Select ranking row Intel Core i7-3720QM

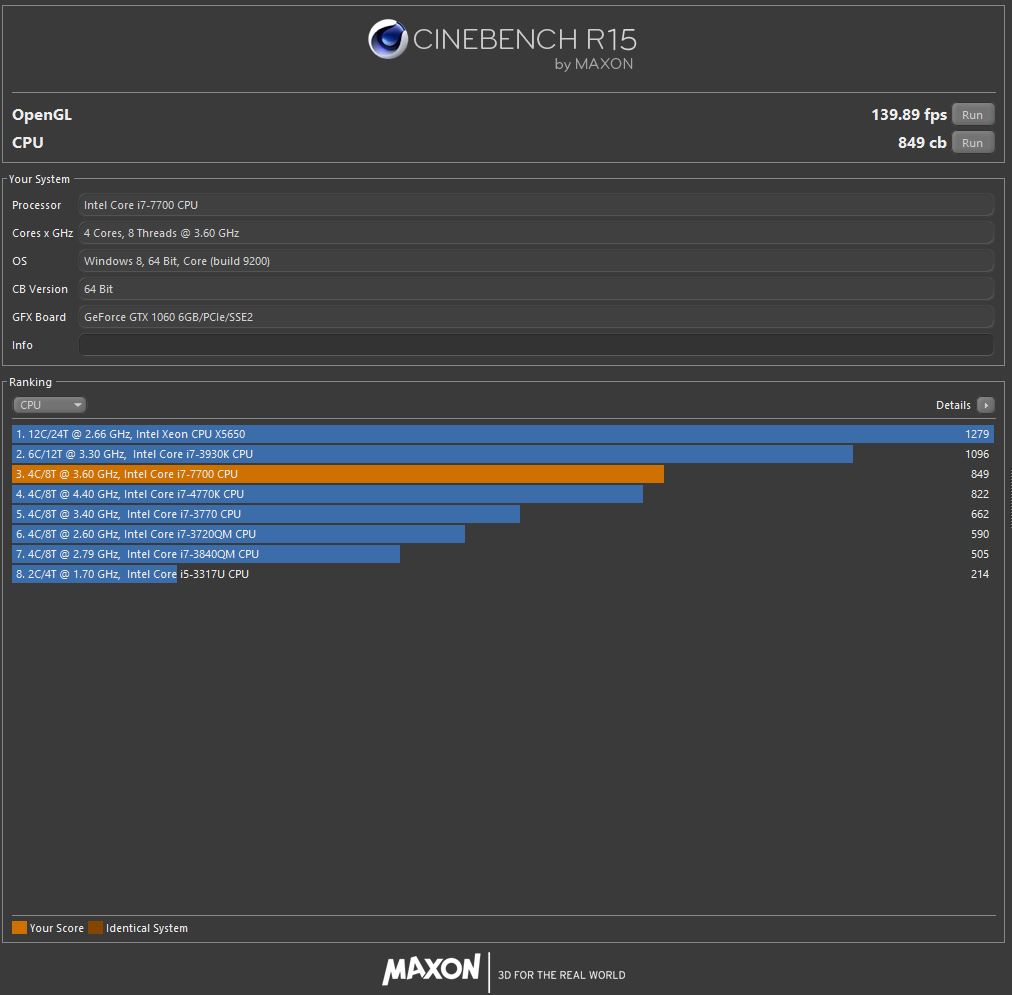[x=503, y=534]
